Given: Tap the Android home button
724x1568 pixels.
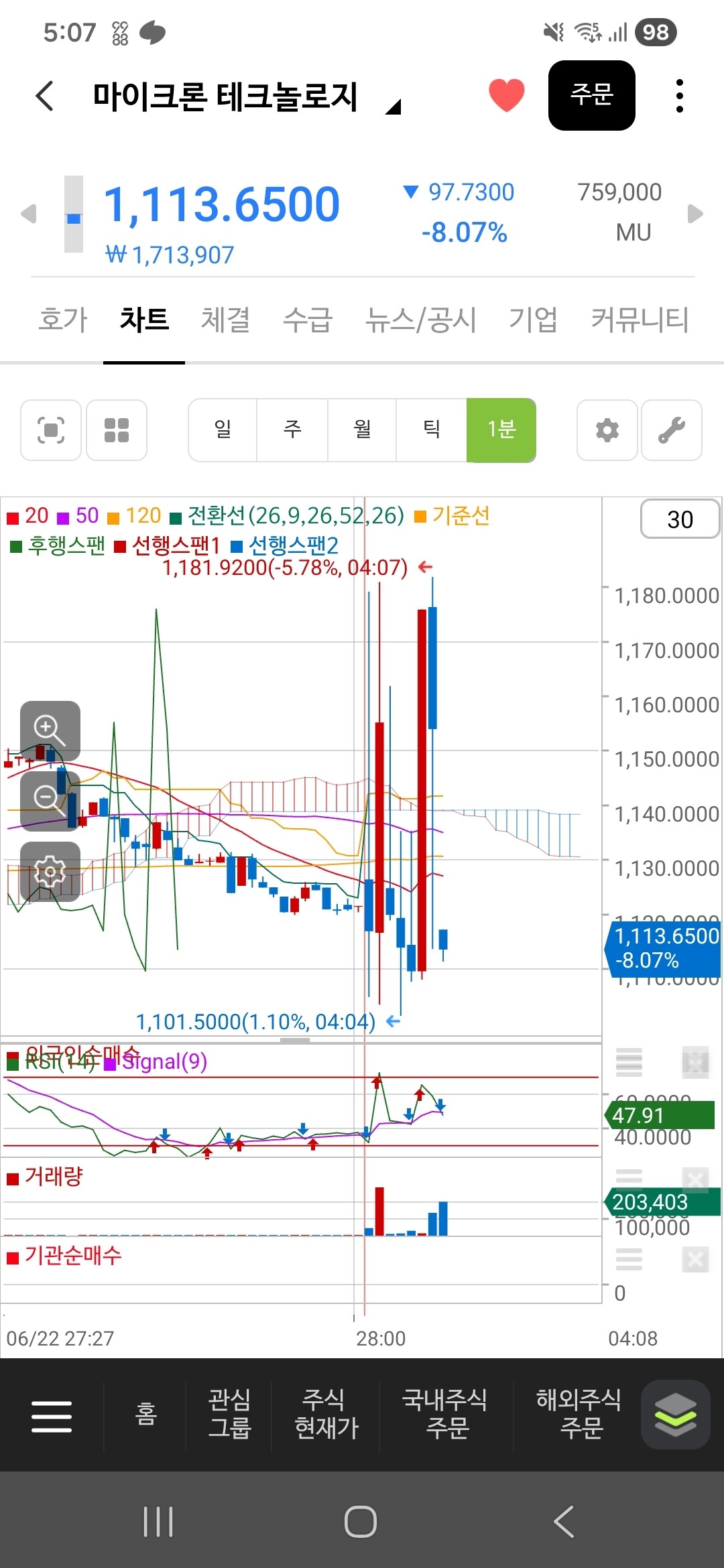Looking at the screenshot, I should click(361, 1522).
